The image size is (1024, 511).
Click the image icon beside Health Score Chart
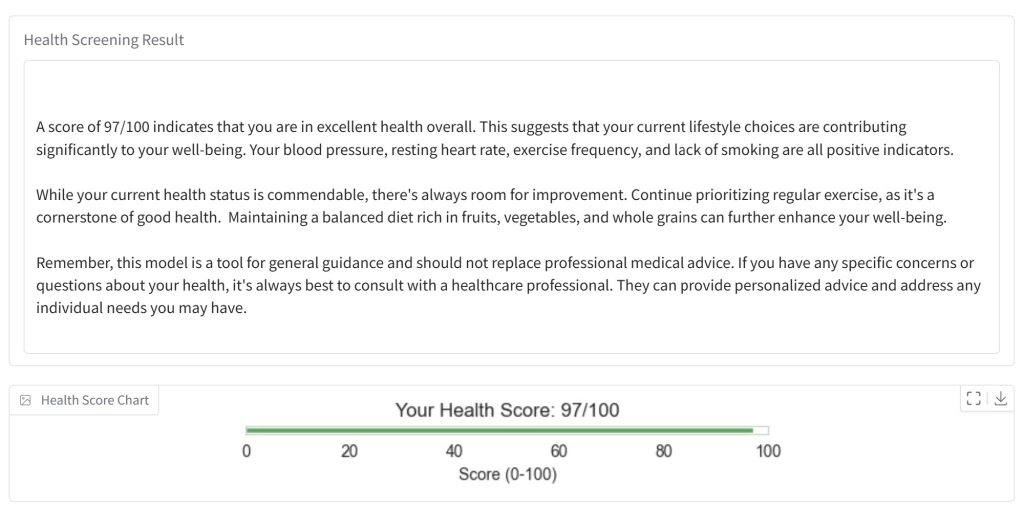(26, 400)
